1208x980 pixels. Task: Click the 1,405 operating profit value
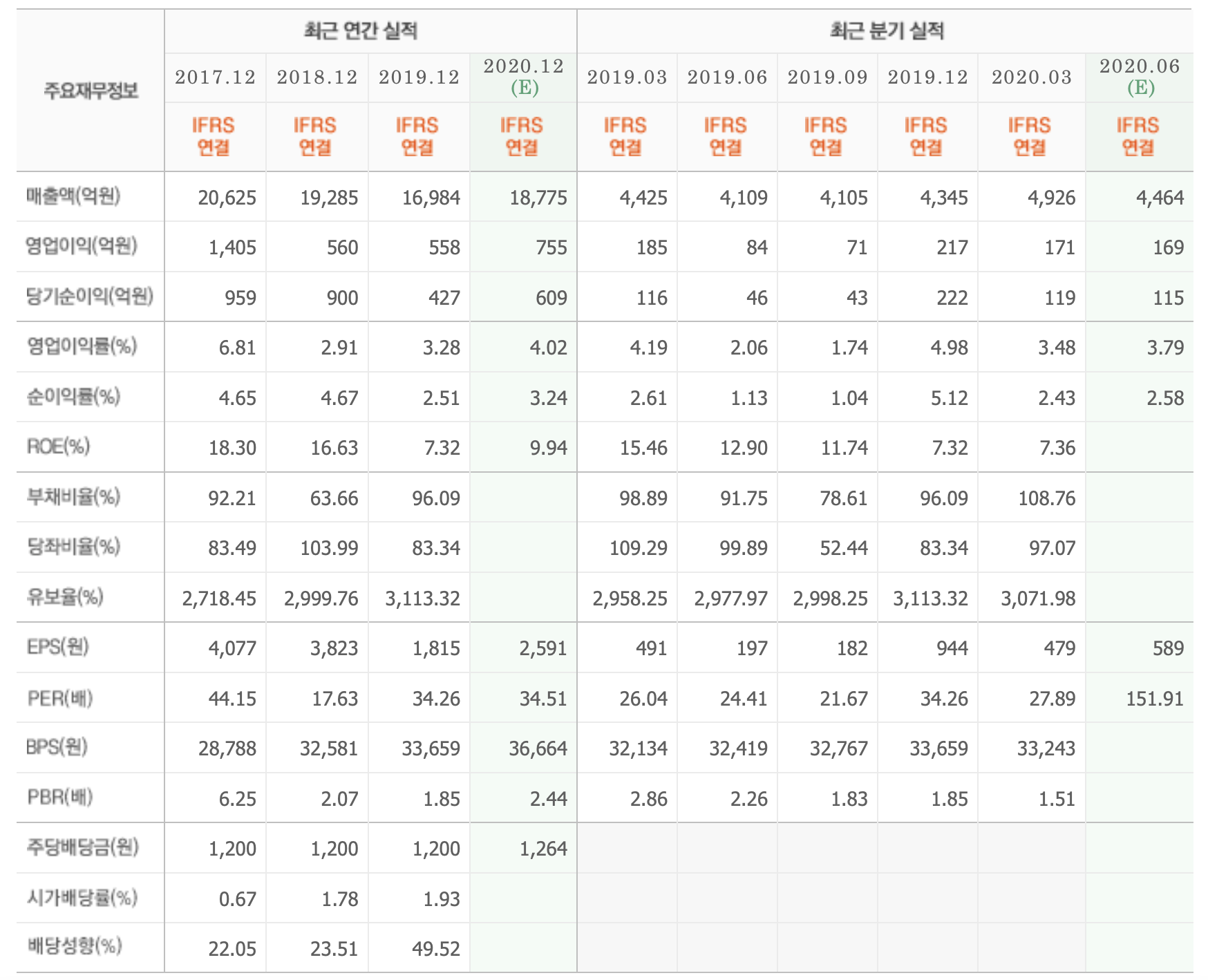(232, 247)
